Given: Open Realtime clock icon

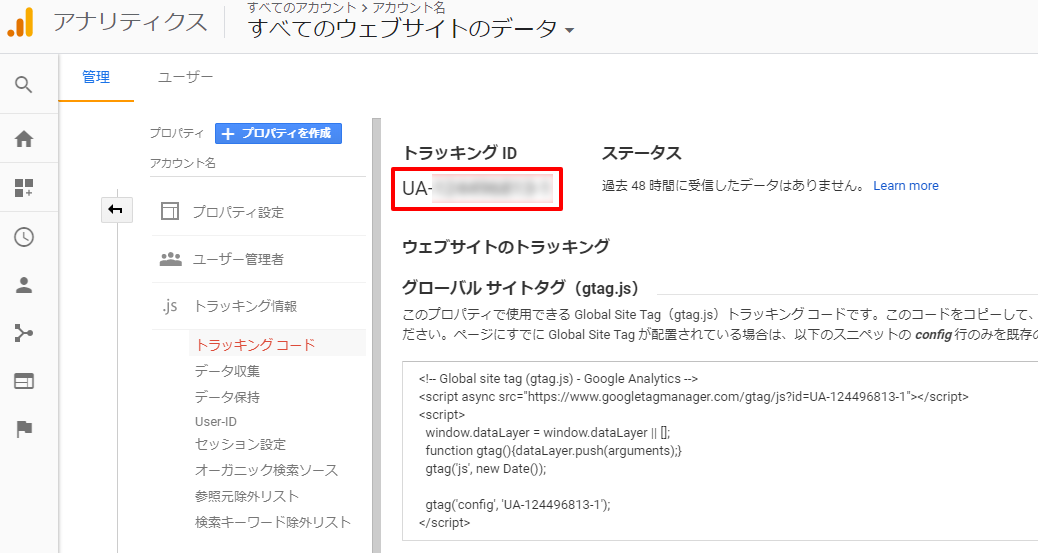Looking at the screenshot, I should tap(24, 237).
